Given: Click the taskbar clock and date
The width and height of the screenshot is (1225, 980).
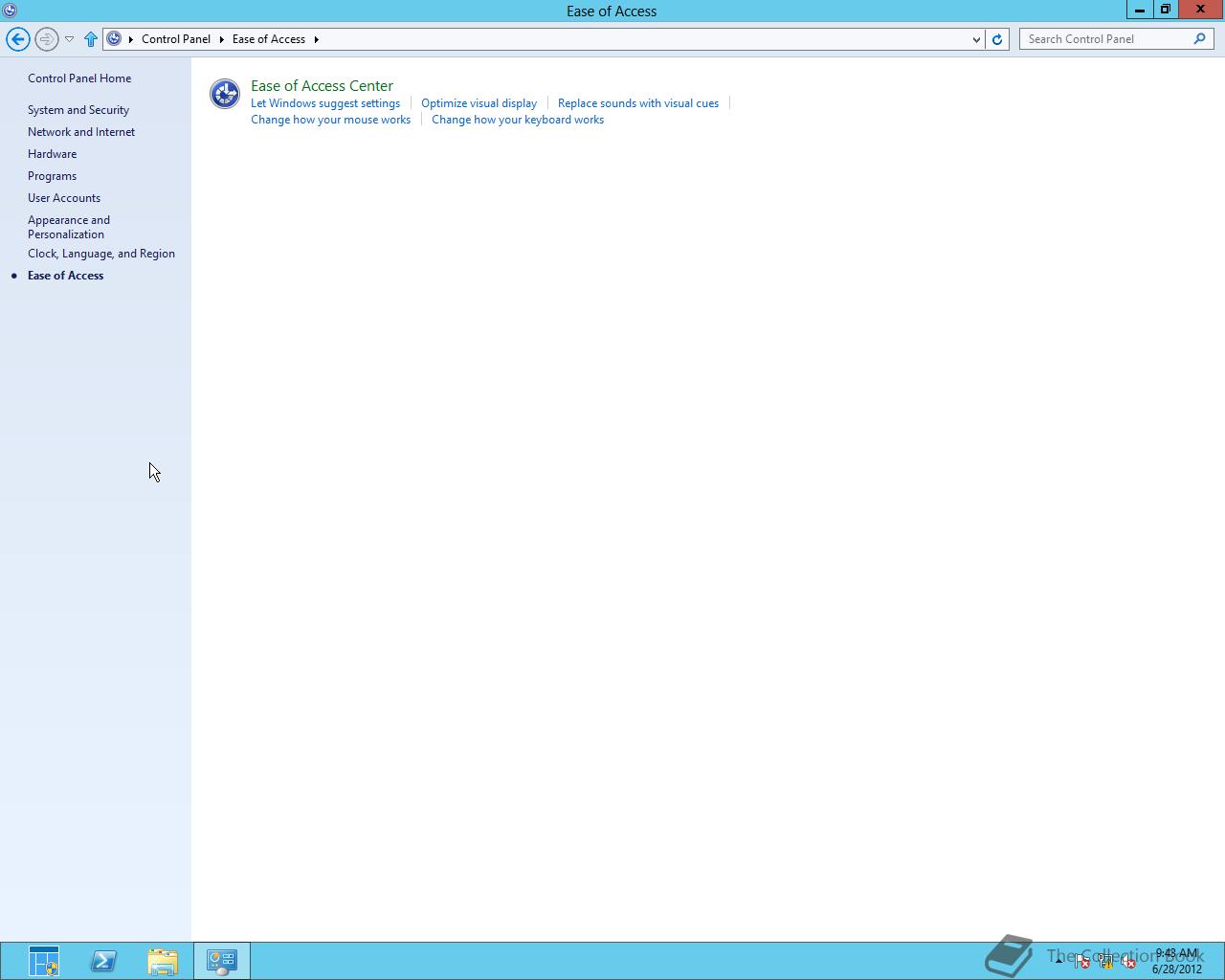Looking at the screenshot, I should tap(1177, 961).
